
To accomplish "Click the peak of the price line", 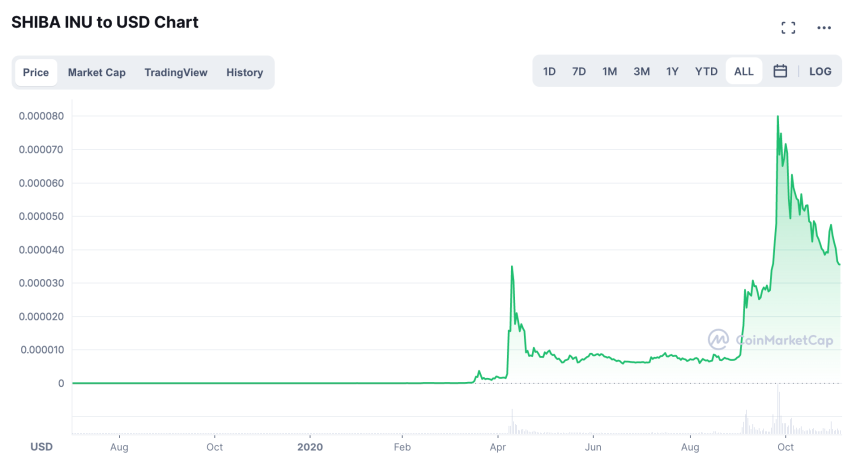I will point(777,117).
